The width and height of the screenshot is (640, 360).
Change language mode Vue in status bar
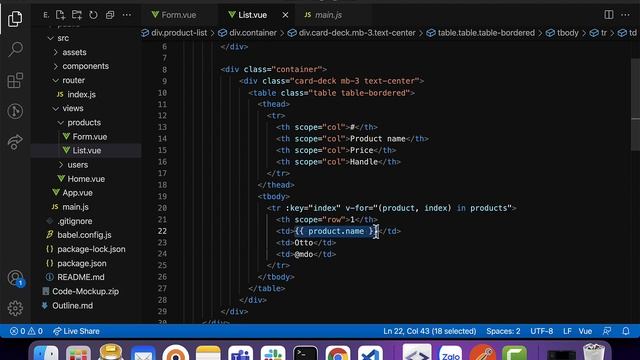point(585,331)
